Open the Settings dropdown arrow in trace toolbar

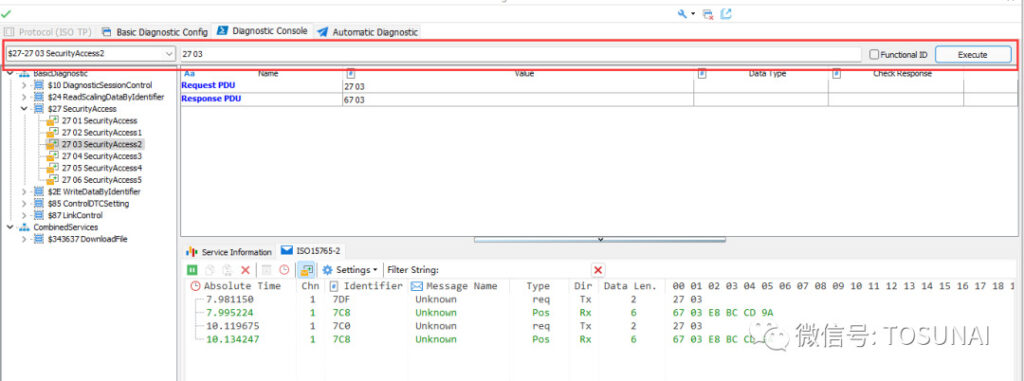375,270
